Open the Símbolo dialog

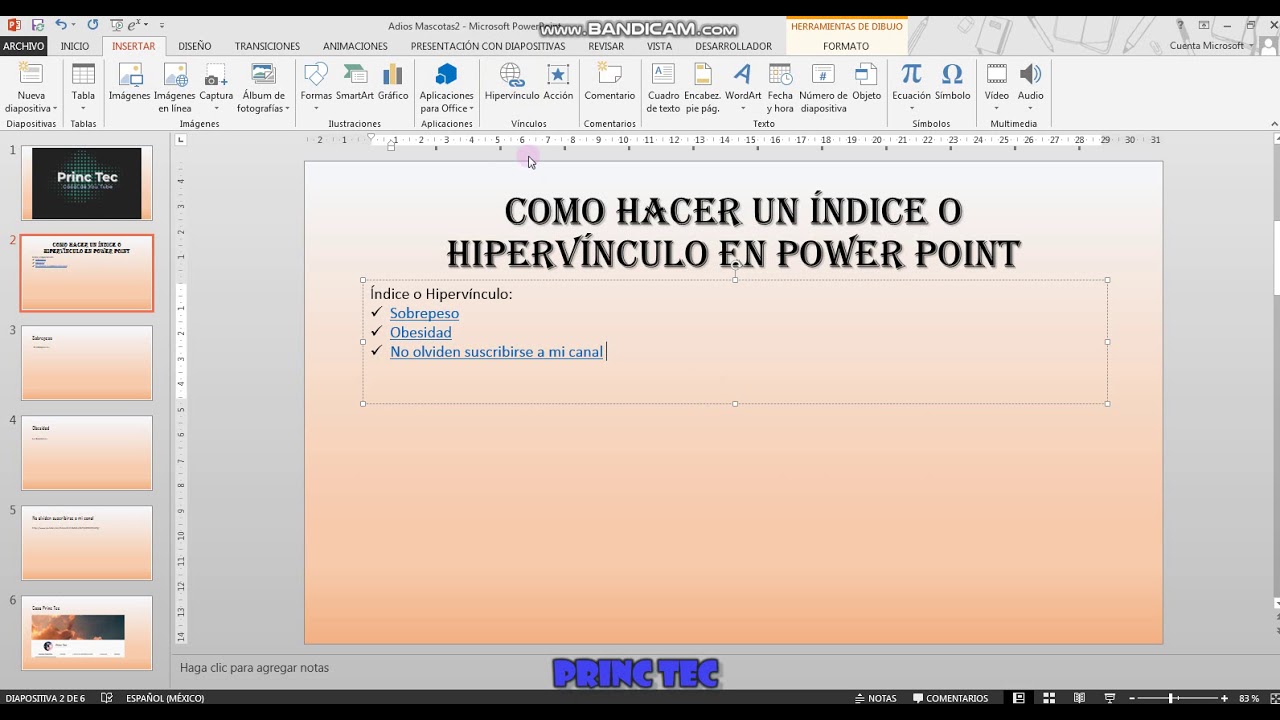pyautogui.click(x=952, y=82)
